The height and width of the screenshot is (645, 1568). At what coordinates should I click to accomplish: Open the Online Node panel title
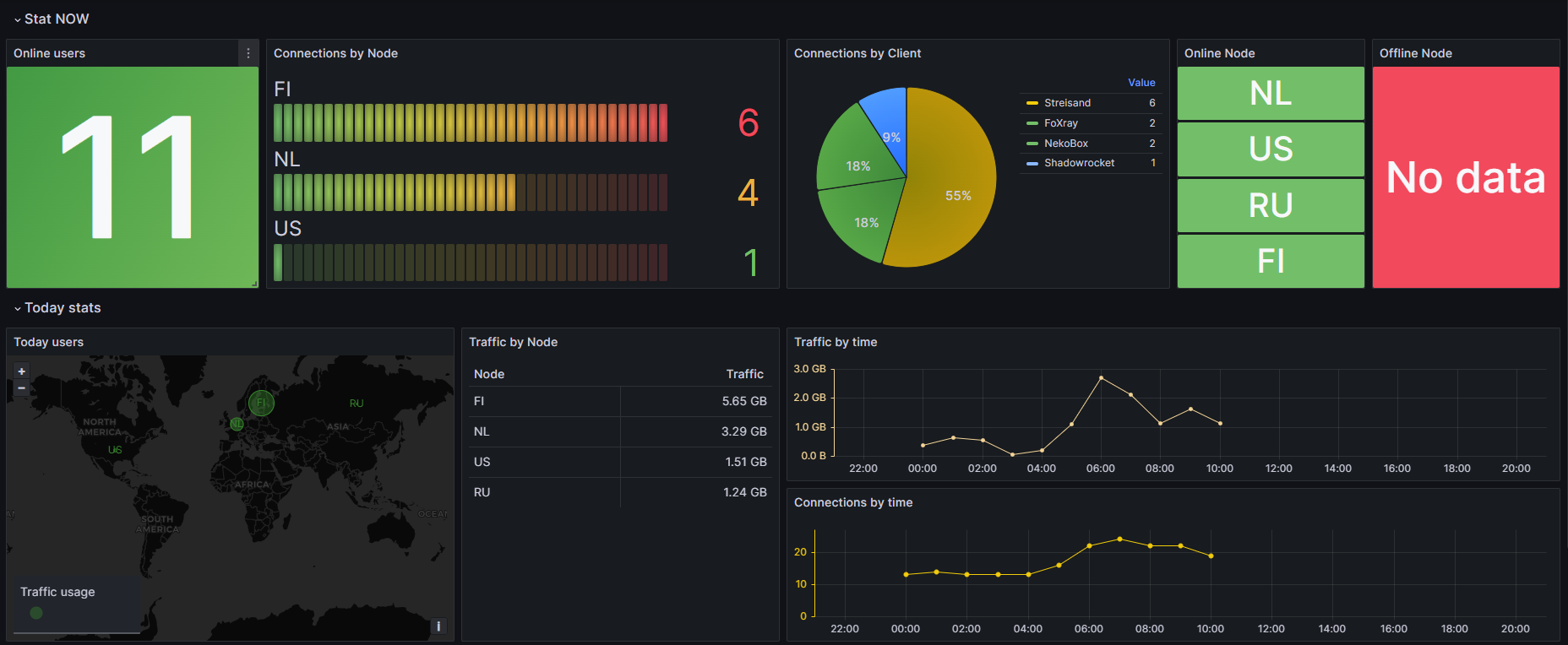point(1219,53)
